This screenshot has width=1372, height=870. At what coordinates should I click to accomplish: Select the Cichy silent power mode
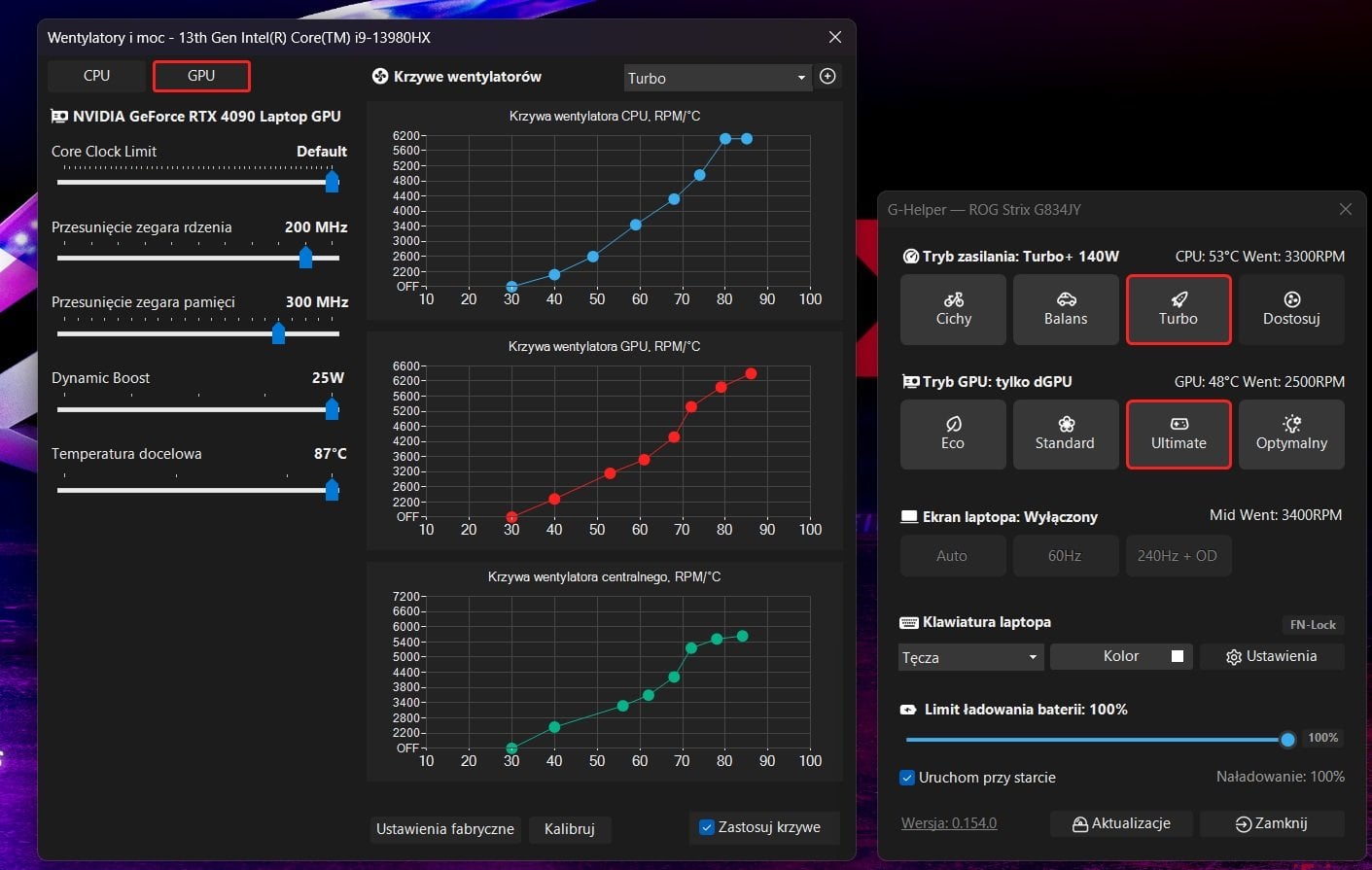point(953,309)
